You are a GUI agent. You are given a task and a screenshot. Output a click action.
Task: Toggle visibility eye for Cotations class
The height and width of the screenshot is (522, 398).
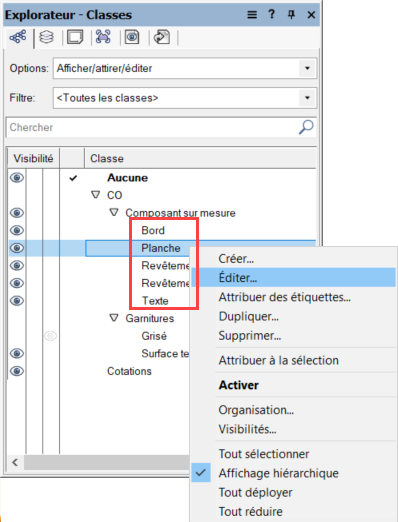[17, 371]
